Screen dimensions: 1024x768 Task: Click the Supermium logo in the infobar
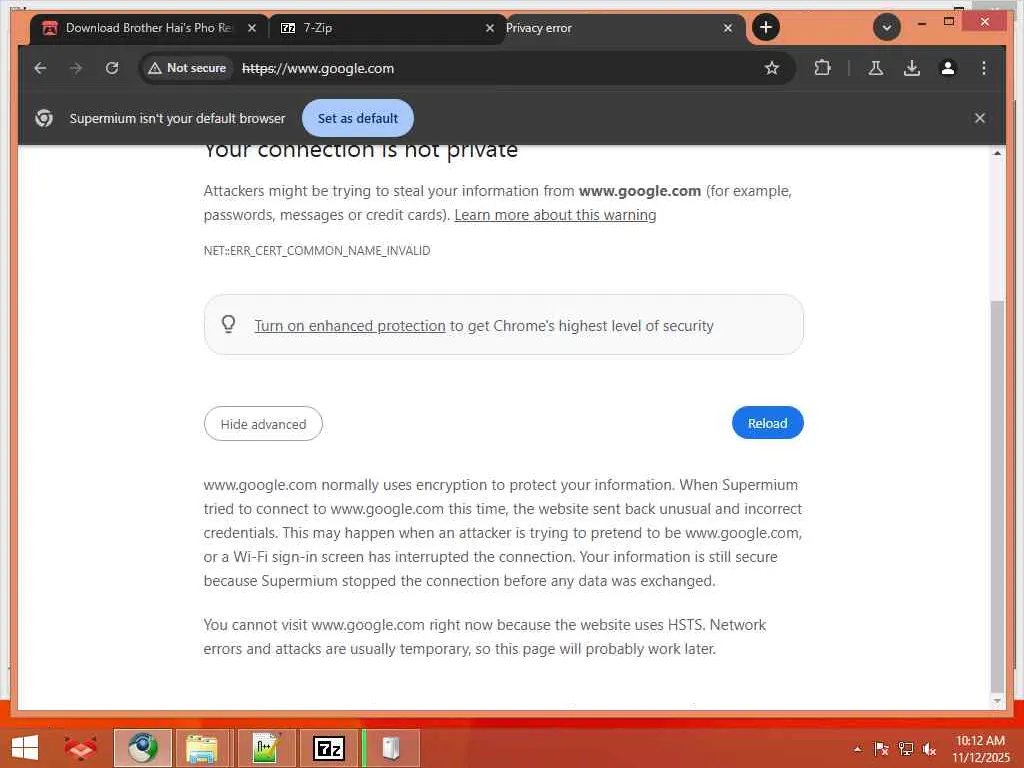(44, 118)
